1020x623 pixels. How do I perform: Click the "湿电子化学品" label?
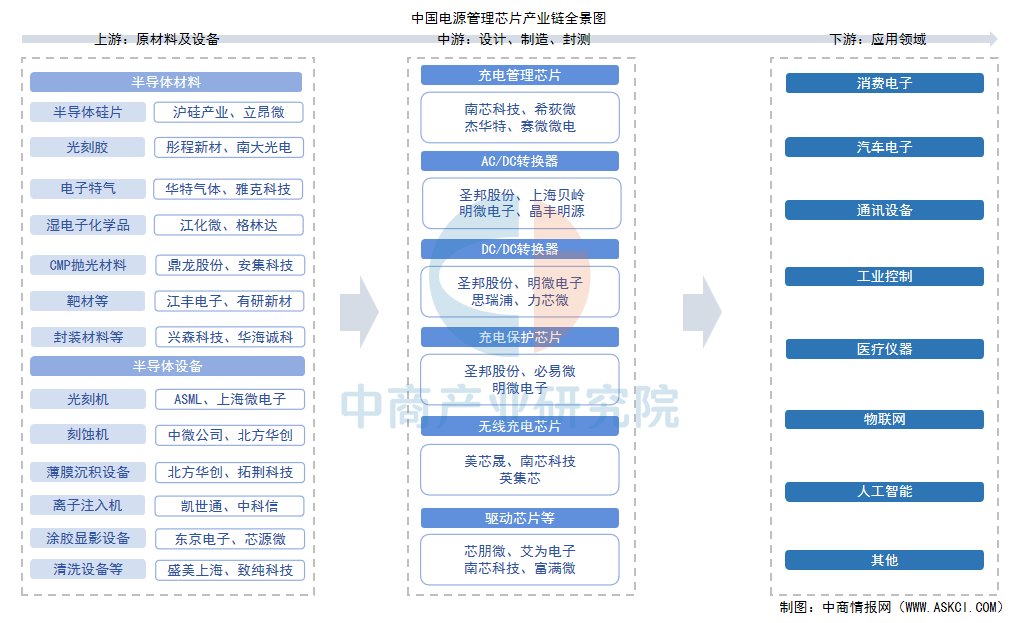(x=88, y=225)
